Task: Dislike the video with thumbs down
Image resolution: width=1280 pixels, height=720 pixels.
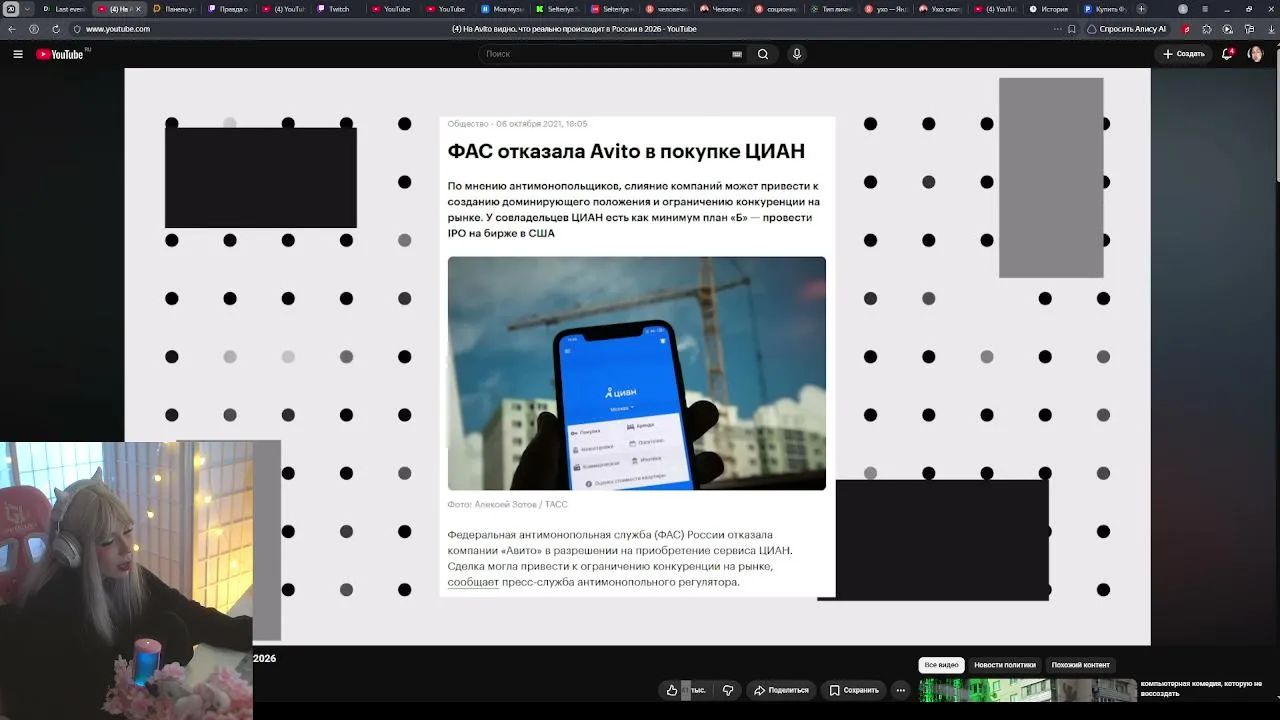Action: [728, 690]
